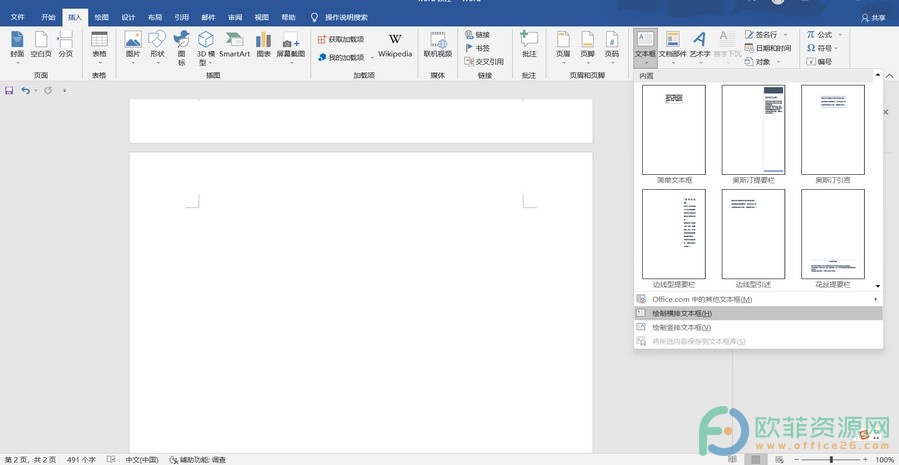Choose Draw Horizontal Text Box (绘制横排文本框)
The height and width of the screenshot is (465, 899).
pyautogui.click(x=758, y=314)
